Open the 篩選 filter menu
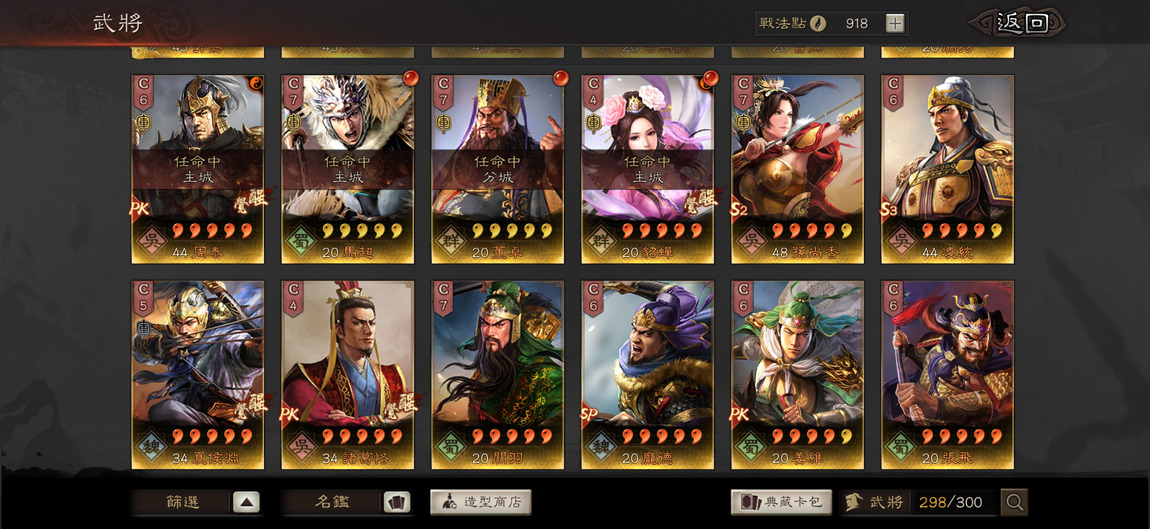Image resolution: width=1150 pixels, height=529 pixels. pyautogui.click(x=183, y=503)
